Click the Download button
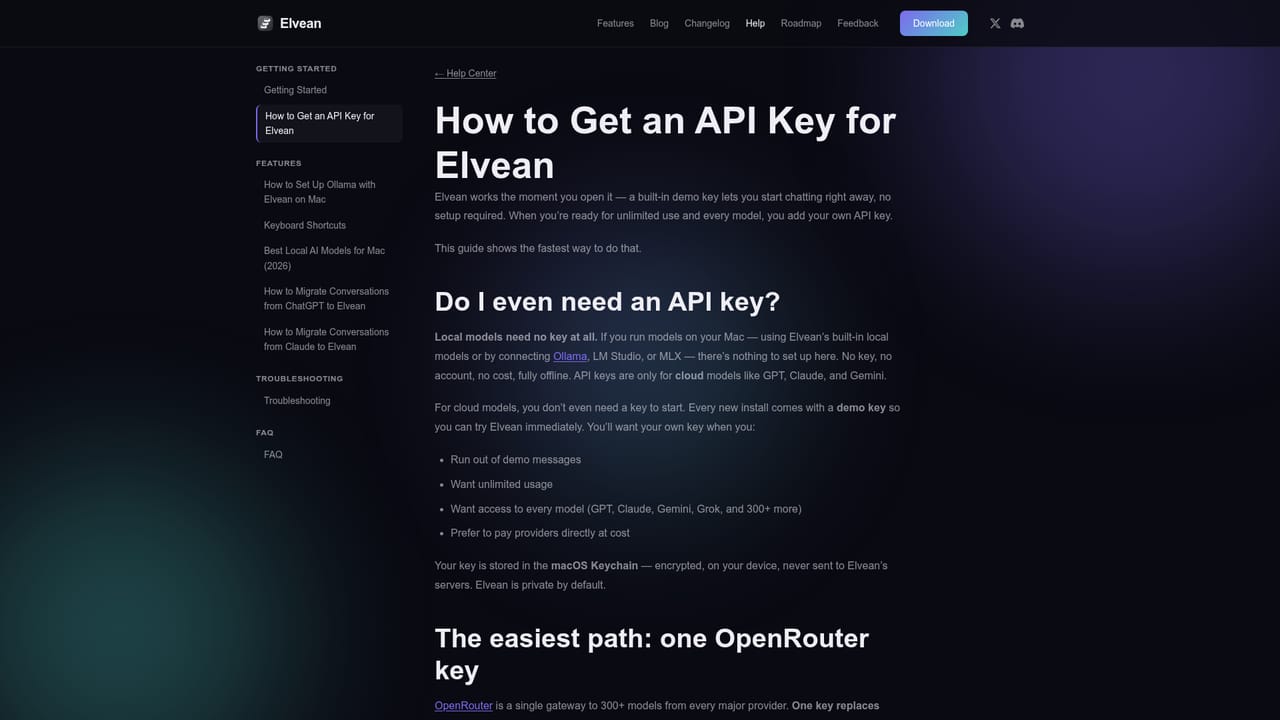 coord(934,23)
